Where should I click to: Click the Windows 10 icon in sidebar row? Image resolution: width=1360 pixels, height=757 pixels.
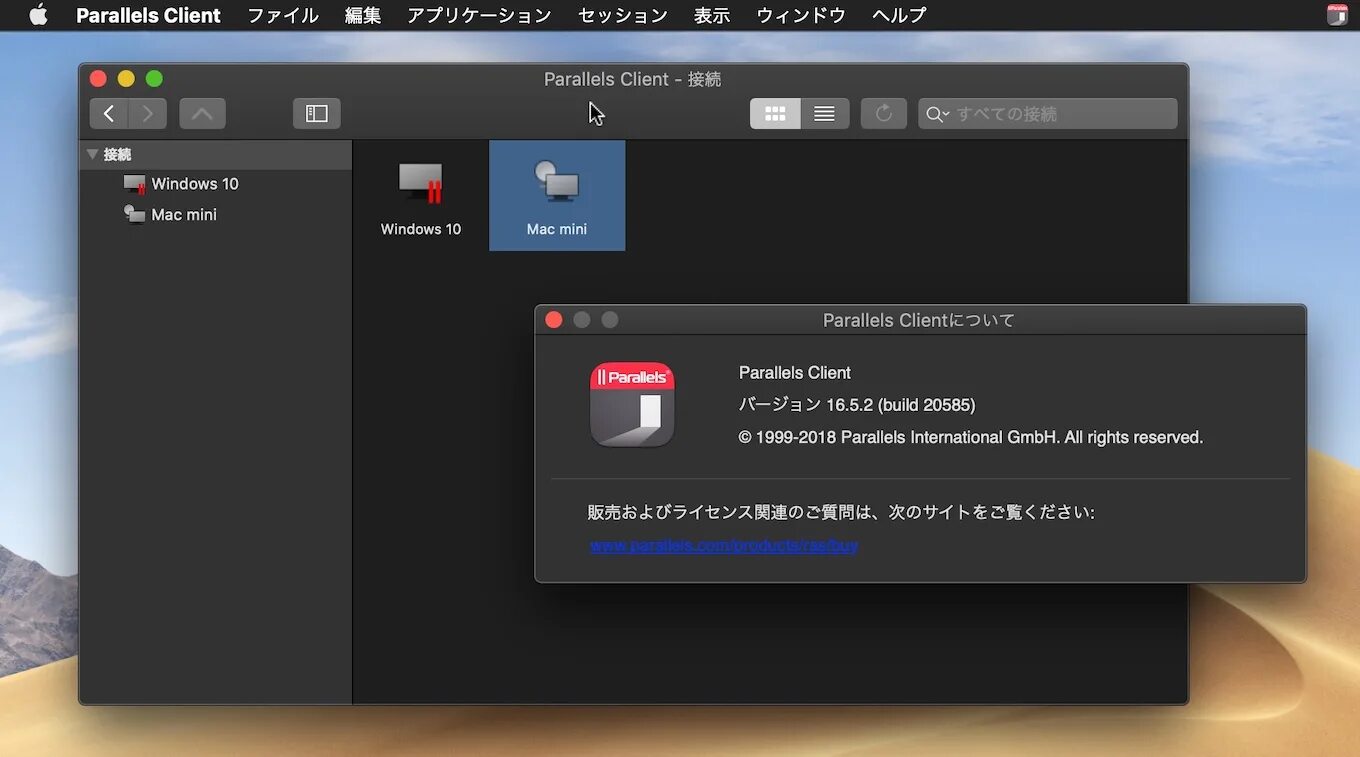point(135,184)
